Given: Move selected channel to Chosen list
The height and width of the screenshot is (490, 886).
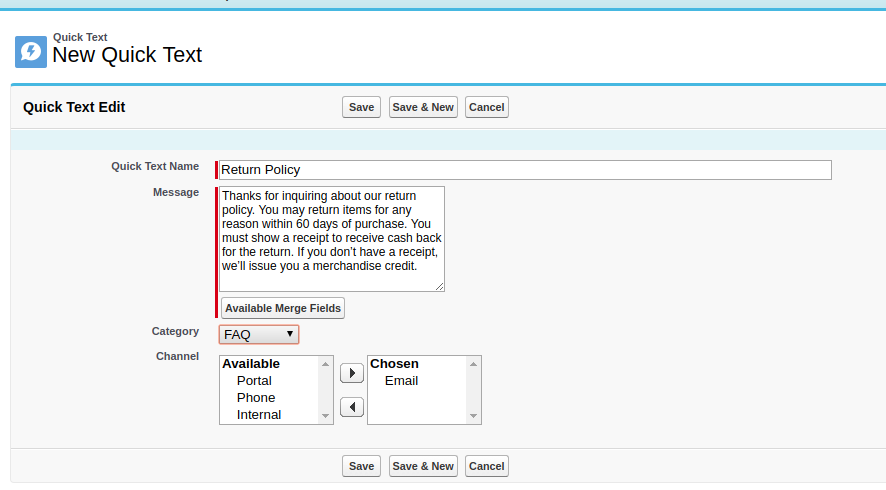Looking at the screenshot, I should [x=351, y=373].
